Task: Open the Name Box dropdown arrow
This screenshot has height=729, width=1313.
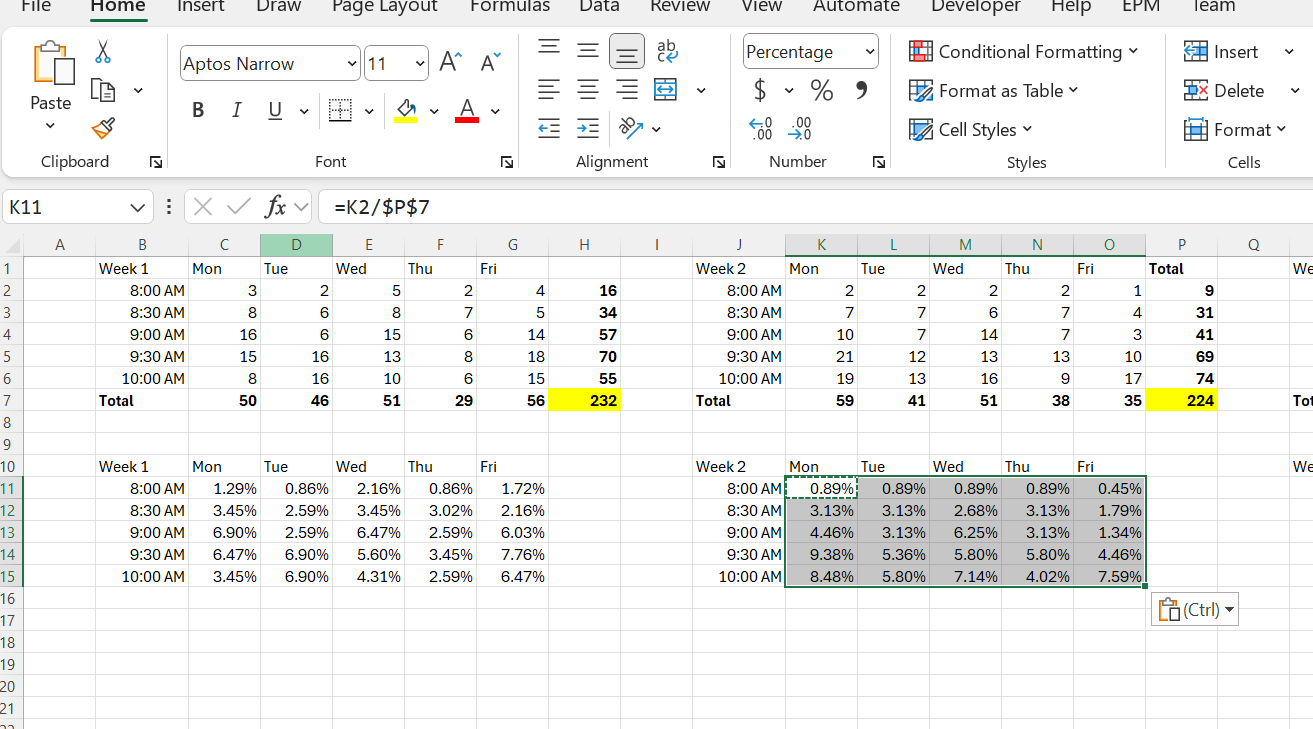Action: click(x=138, y=208)
